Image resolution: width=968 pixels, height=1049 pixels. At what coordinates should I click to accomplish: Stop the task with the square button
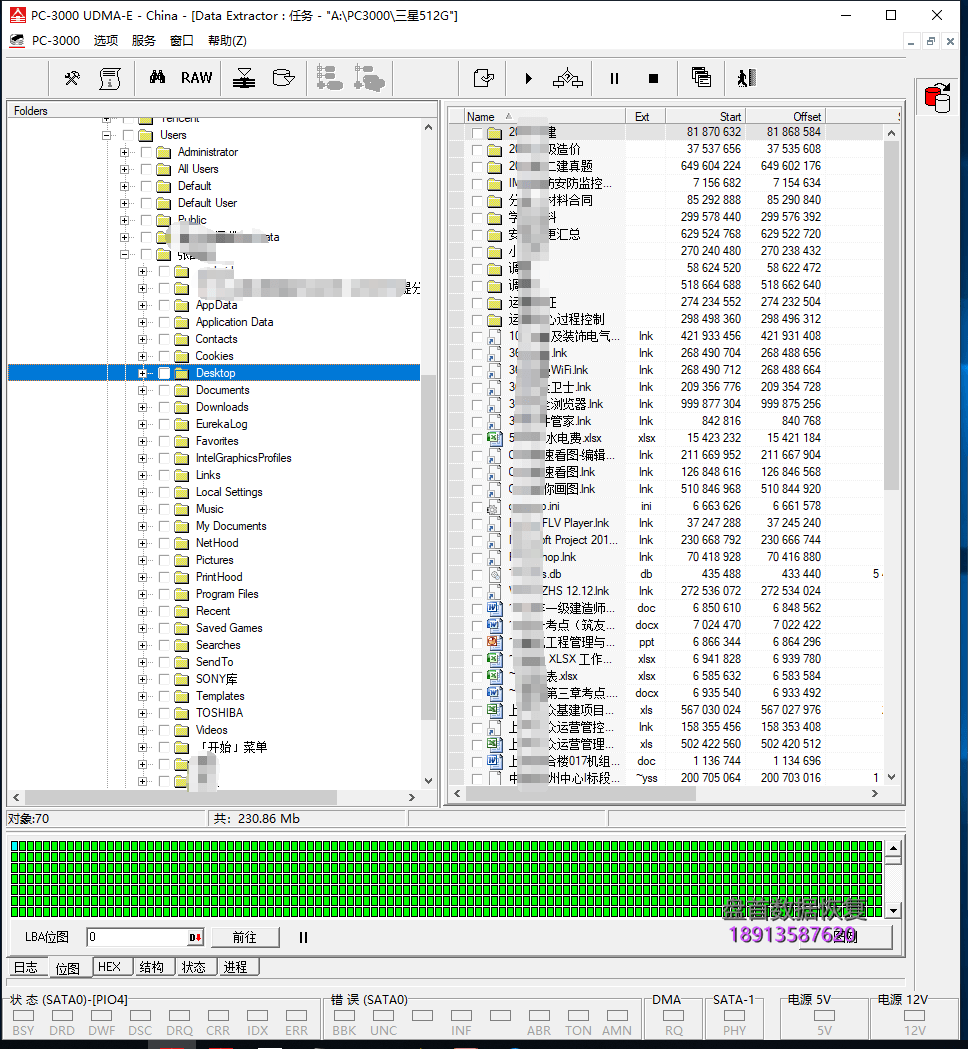[654, 78]
